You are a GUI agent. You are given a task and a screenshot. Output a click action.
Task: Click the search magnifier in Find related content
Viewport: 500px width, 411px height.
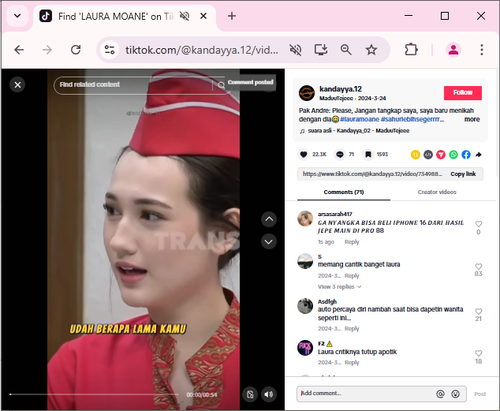(221, 85)
